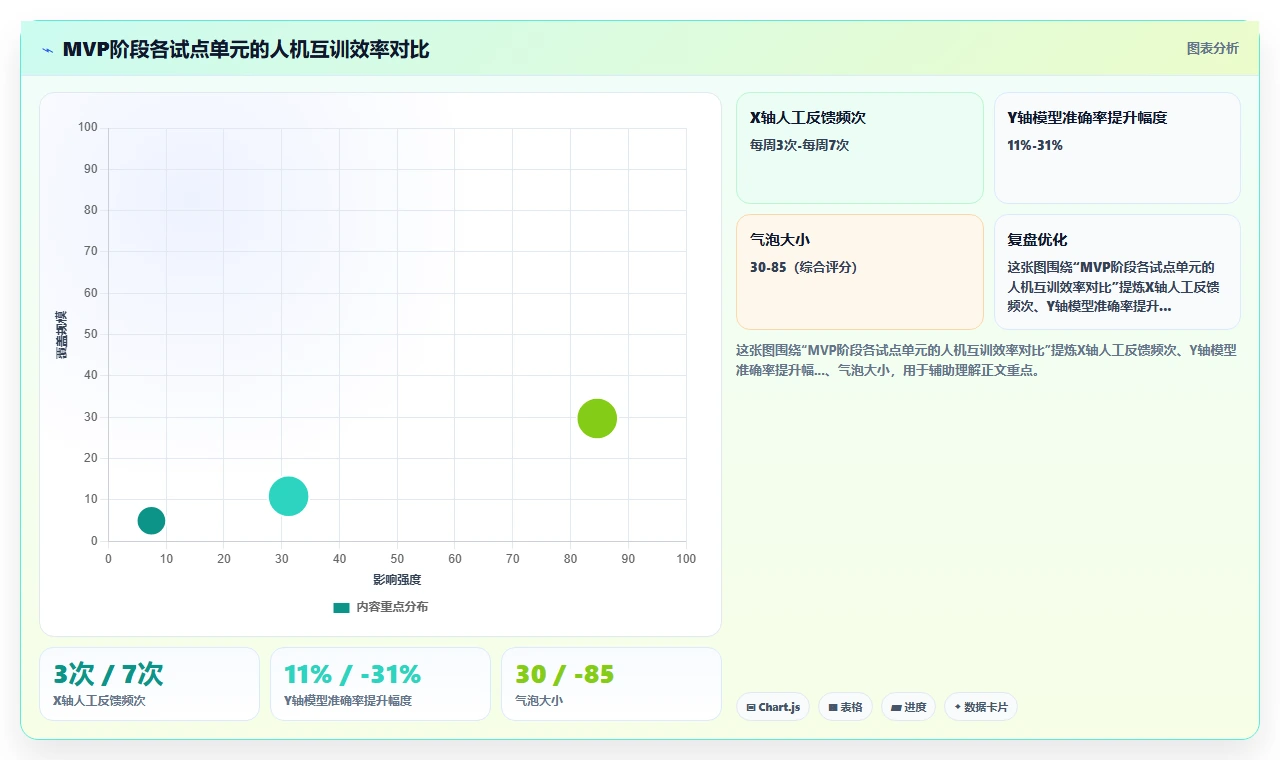Select the 表格 tag

[845, 707]
